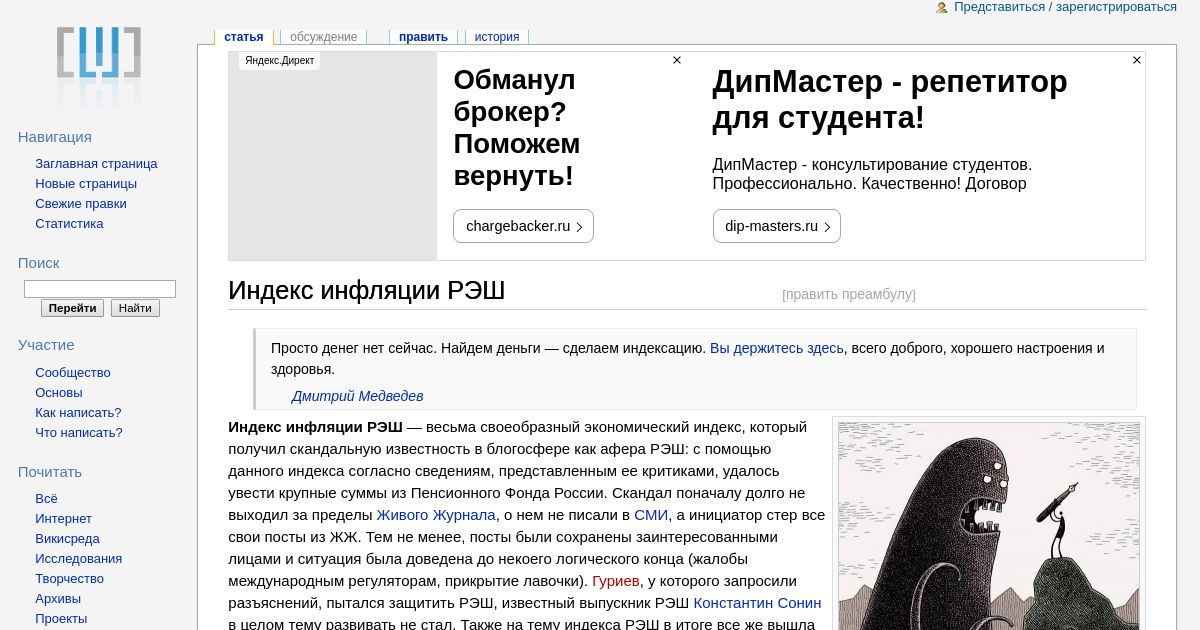Viewport: 1200px width, 630px height.
Task: Open the СМИ link in article
Action: (651, 515)
